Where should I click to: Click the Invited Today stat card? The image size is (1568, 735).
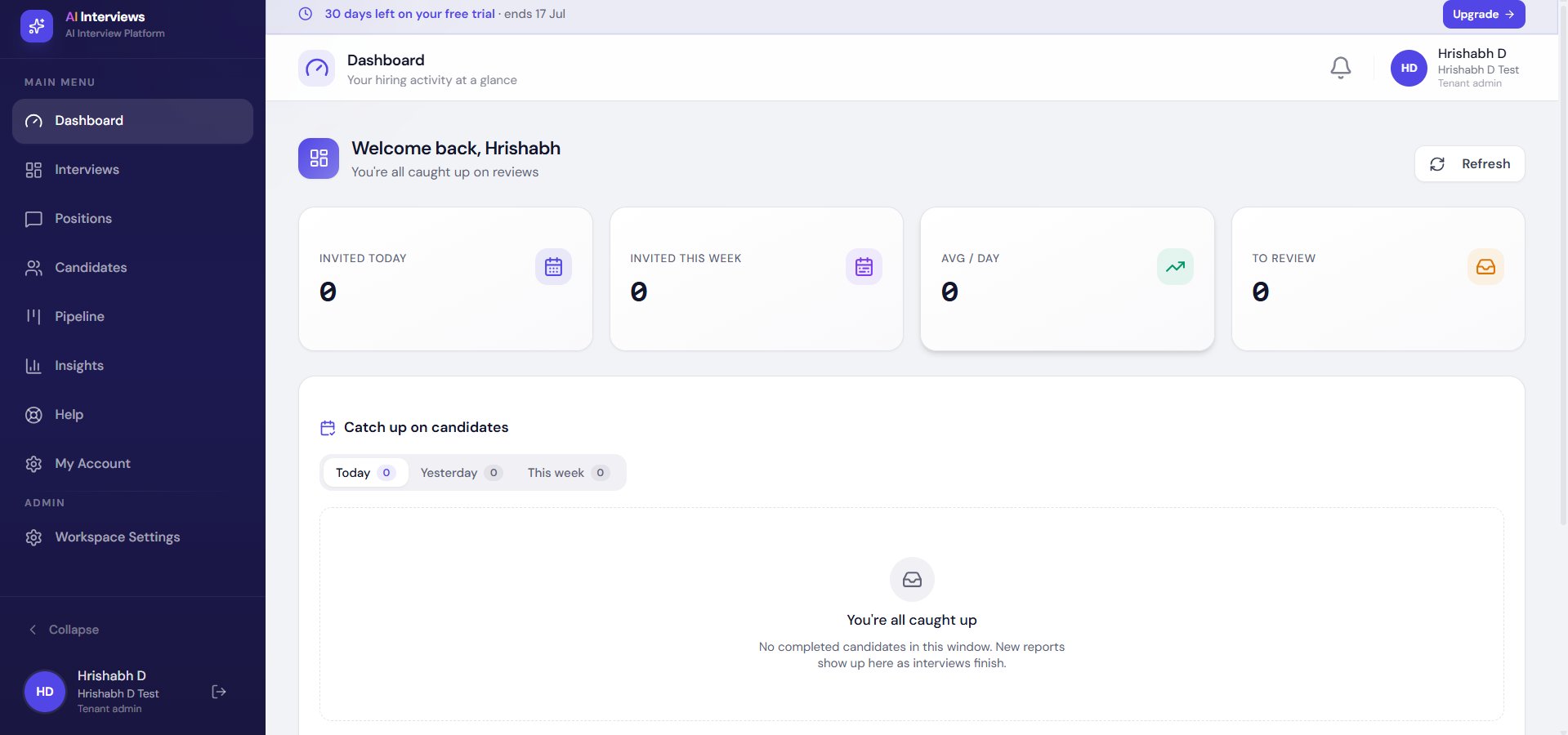coord(445,279)
